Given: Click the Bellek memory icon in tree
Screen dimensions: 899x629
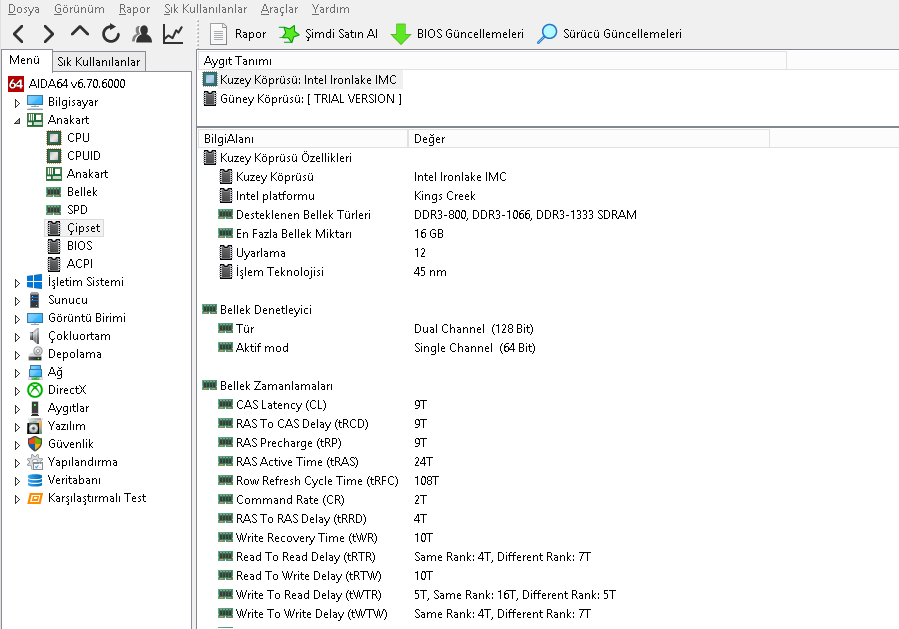Looking at the screenshot, I should [54, 192].
